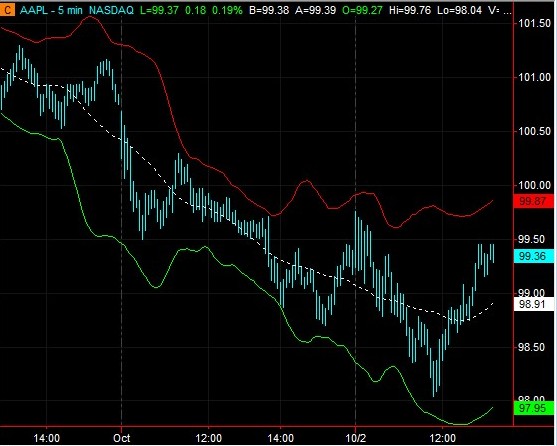The width and height of the screenshot is (557, 446).
Task: Click the B=99.38 bid value
Action: click(x=269, y=10)
